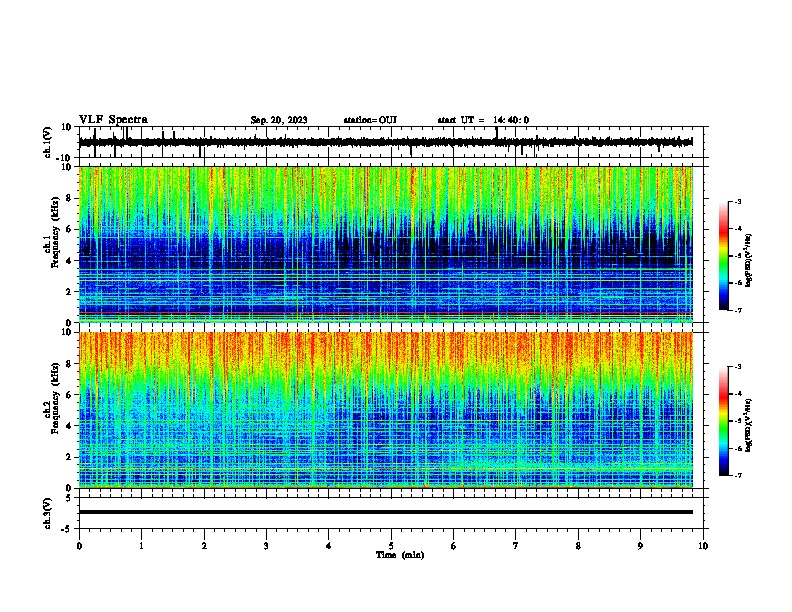Click the flat ch.3 voltage trace line
792x612 pixels.
coord(386,512)
